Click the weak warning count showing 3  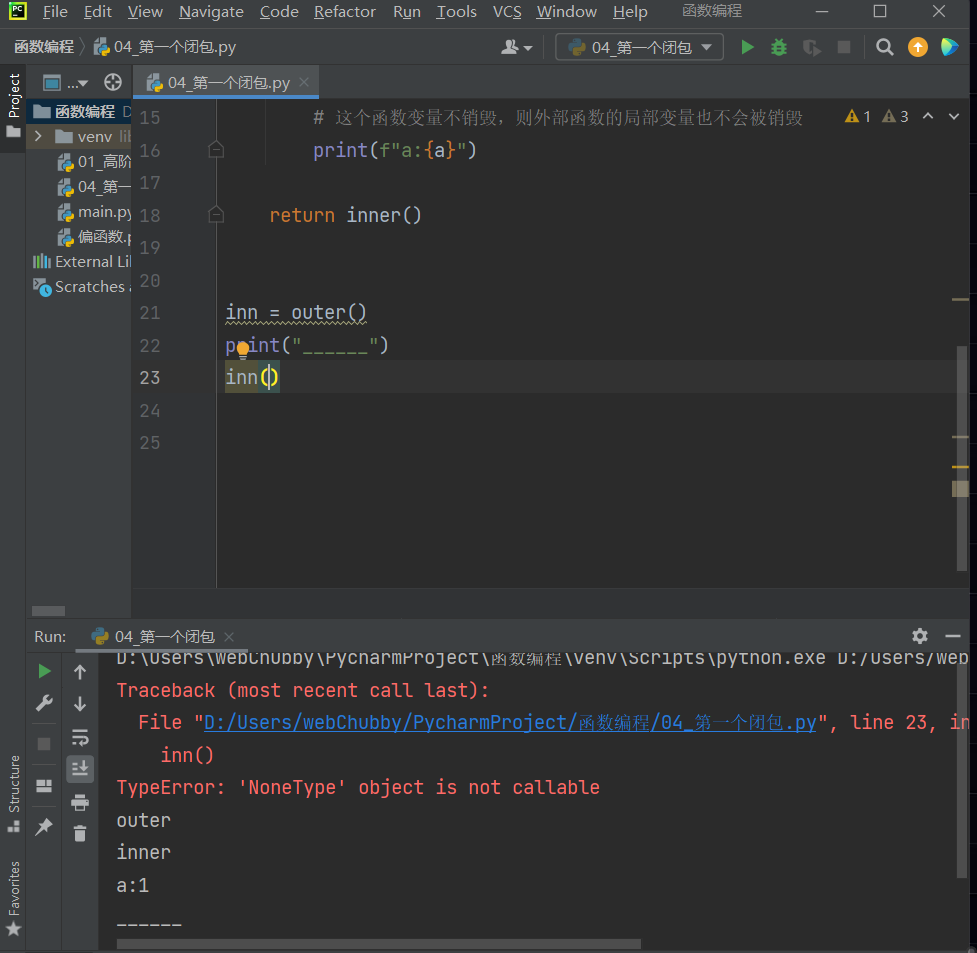click(895, 116)
